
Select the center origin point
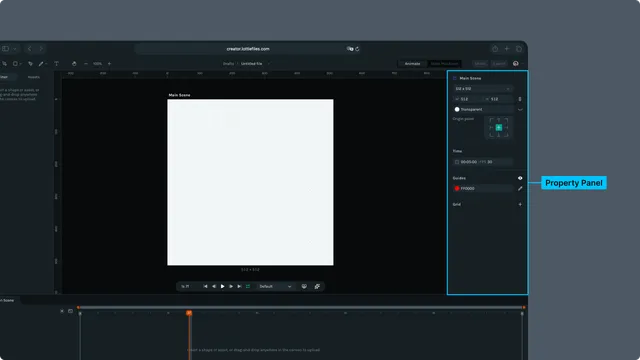coord(499,128)
